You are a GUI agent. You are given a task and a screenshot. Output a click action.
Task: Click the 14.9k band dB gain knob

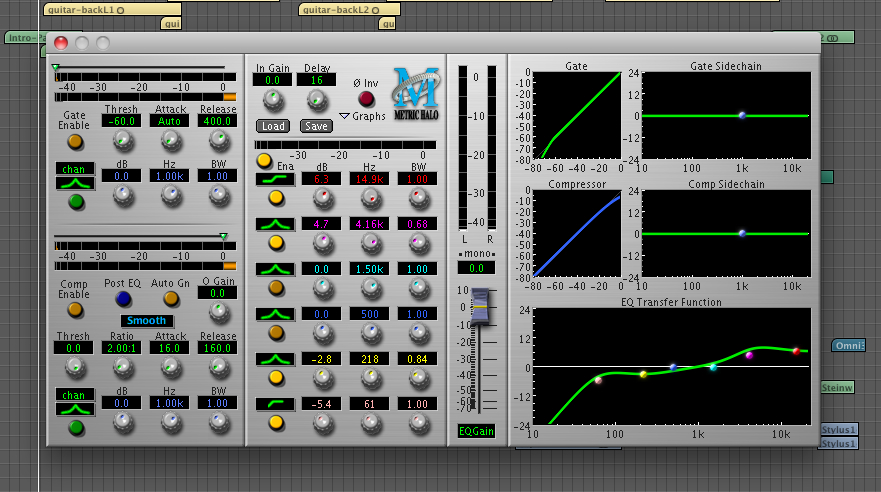click(x=323, y=197)
